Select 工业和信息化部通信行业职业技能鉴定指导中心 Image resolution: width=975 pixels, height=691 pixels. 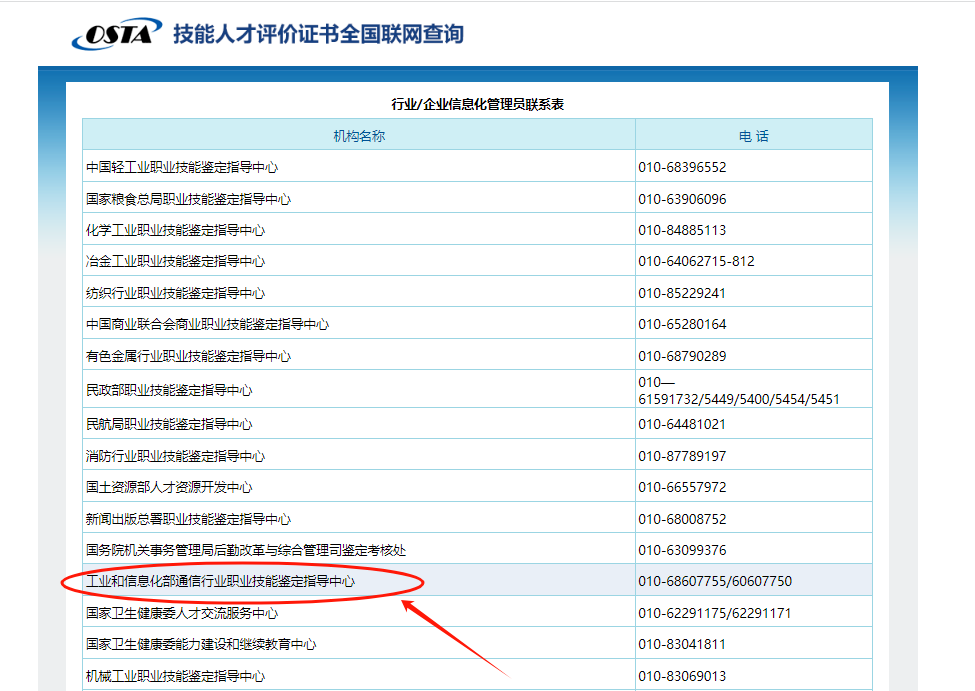click(221, 581)
